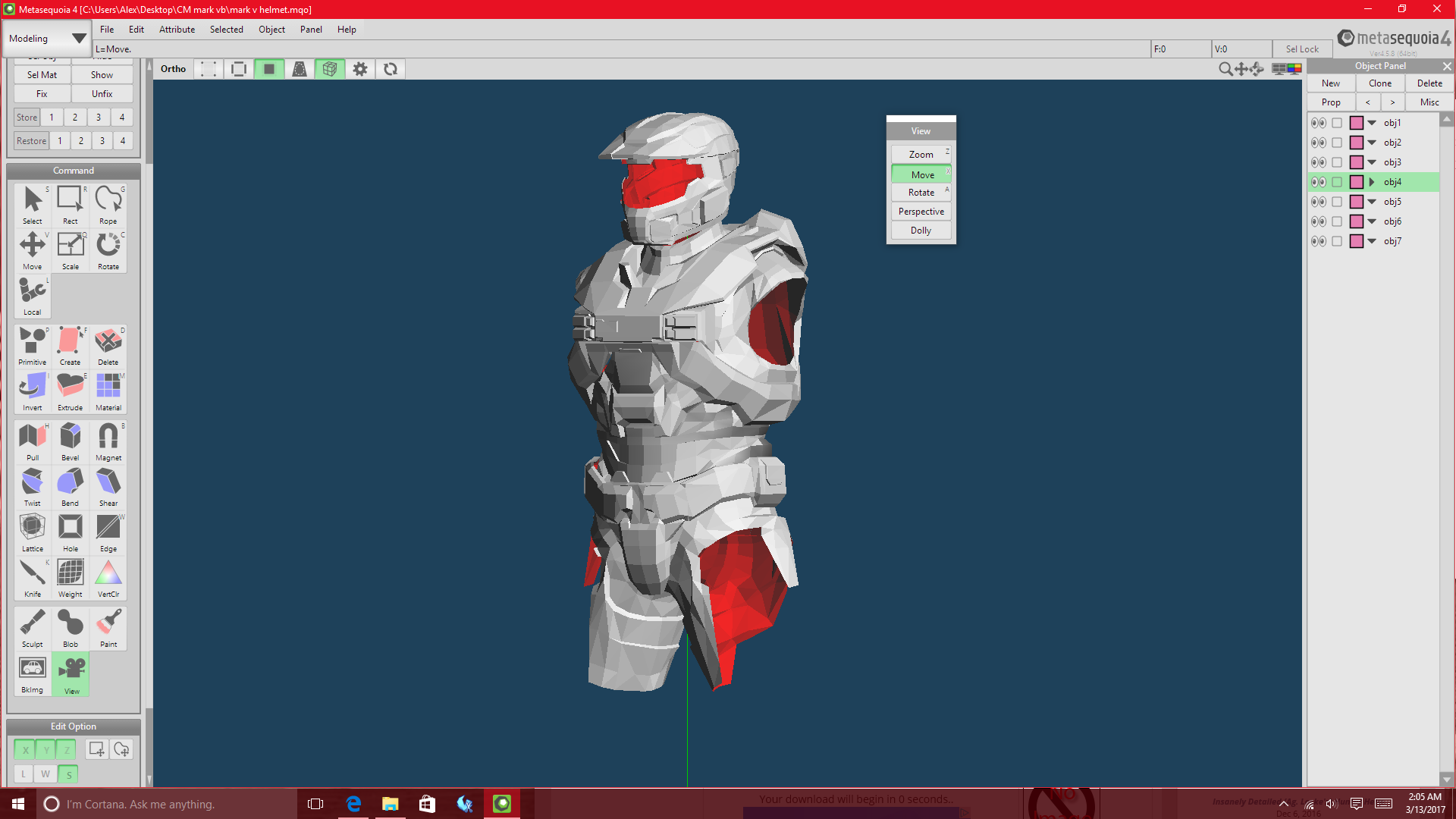
Task: Click Perspective in the View panel
Action: coord(921,212)
